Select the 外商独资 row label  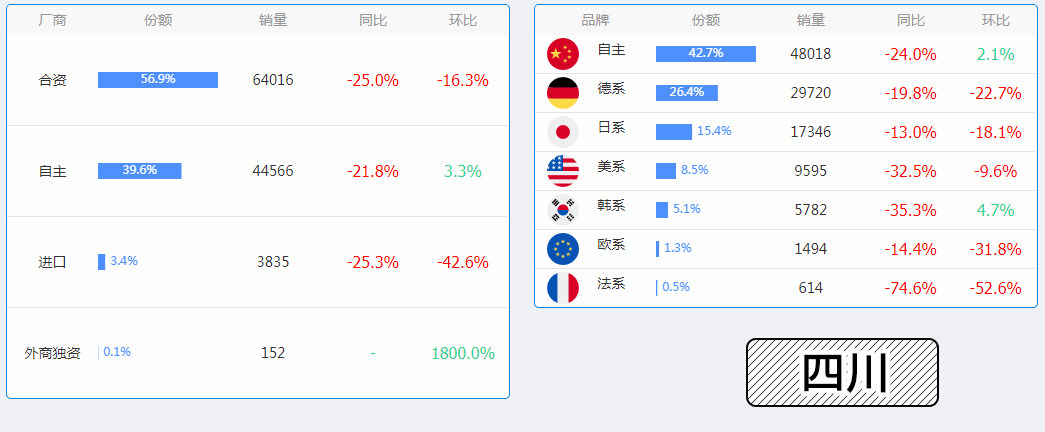[x=53, y=353]
